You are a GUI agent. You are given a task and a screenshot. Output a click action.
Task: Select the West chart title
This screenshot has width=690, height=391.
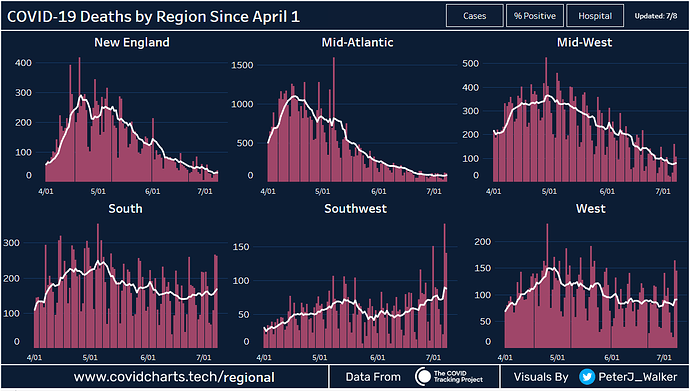point(591,208)
